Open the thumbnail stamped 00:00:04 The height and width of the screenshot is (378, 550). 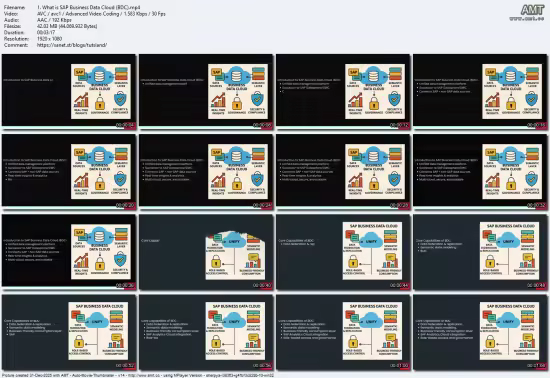[68, 92]
